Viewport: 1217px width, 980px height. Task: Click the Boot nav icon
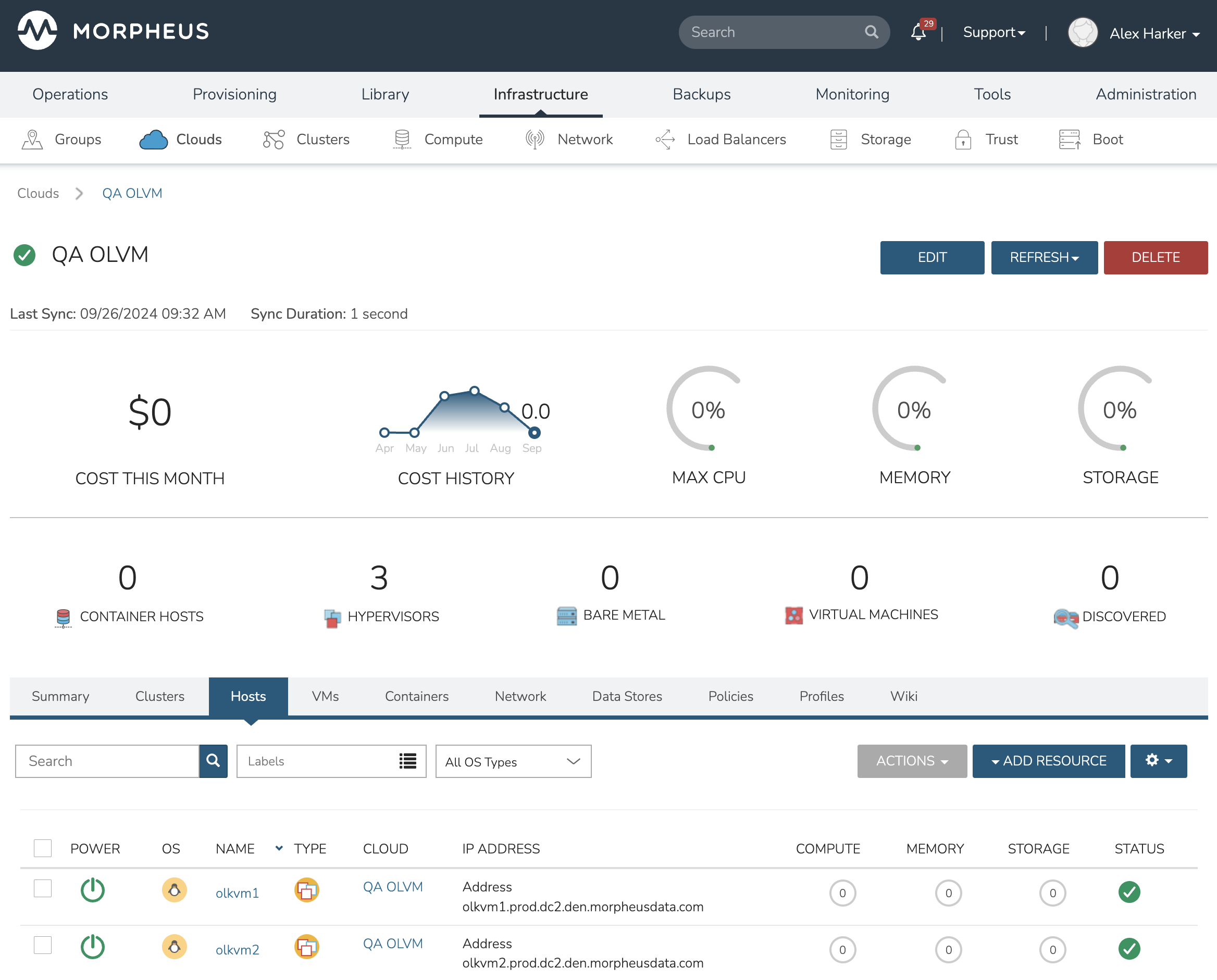click(1069, 140)
